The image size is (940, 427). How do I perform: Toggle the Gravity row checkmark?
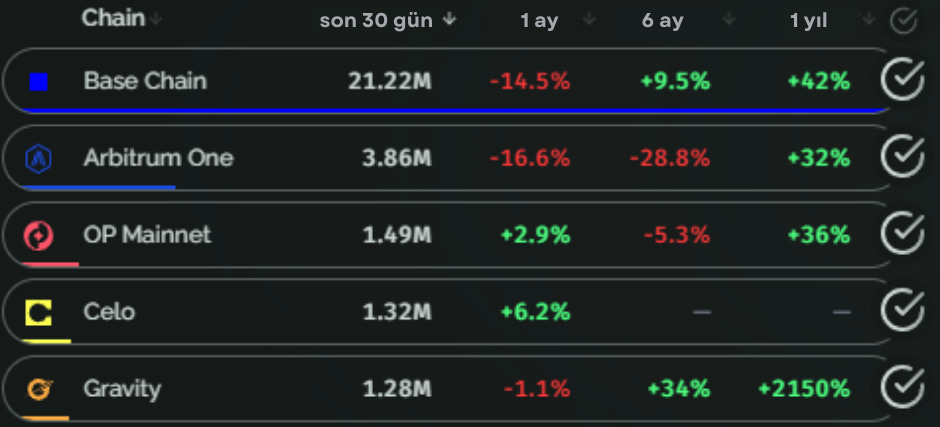(x=902, y=387)
